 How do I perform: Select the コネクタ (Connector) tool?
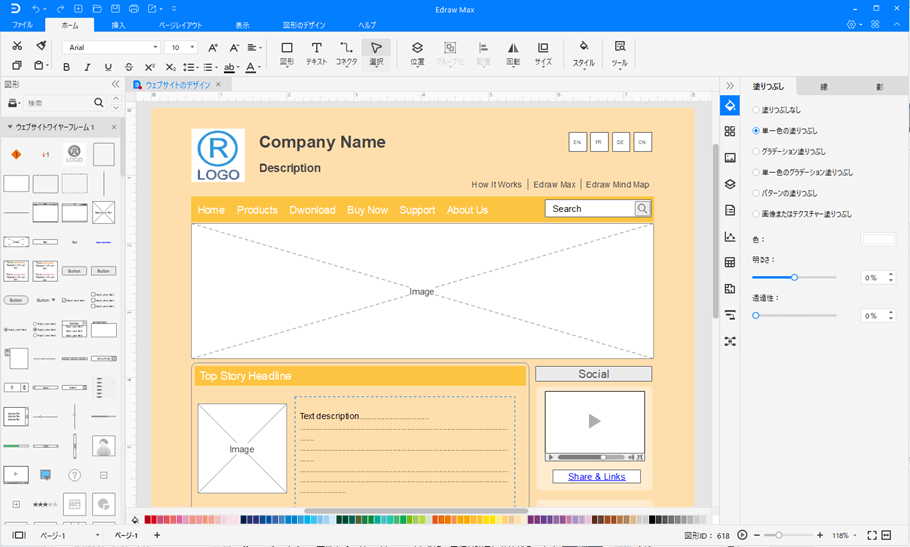click(x=346, y=53)
